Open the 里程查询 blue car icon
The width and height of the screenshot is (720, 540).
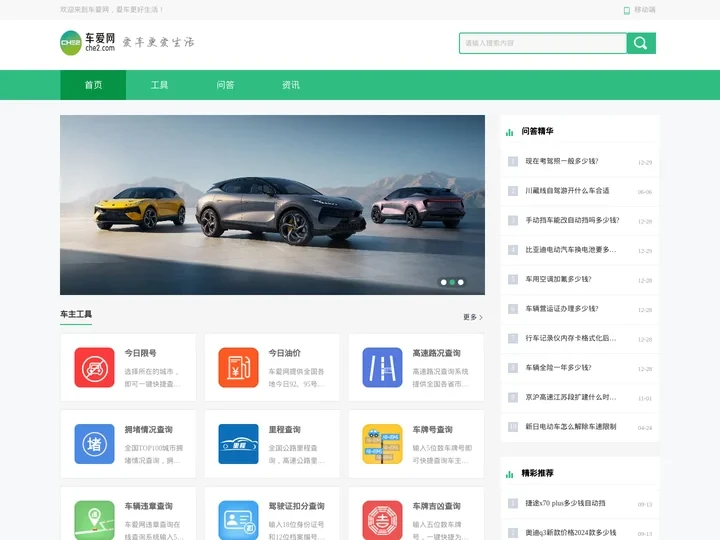[x=238, y=444]
